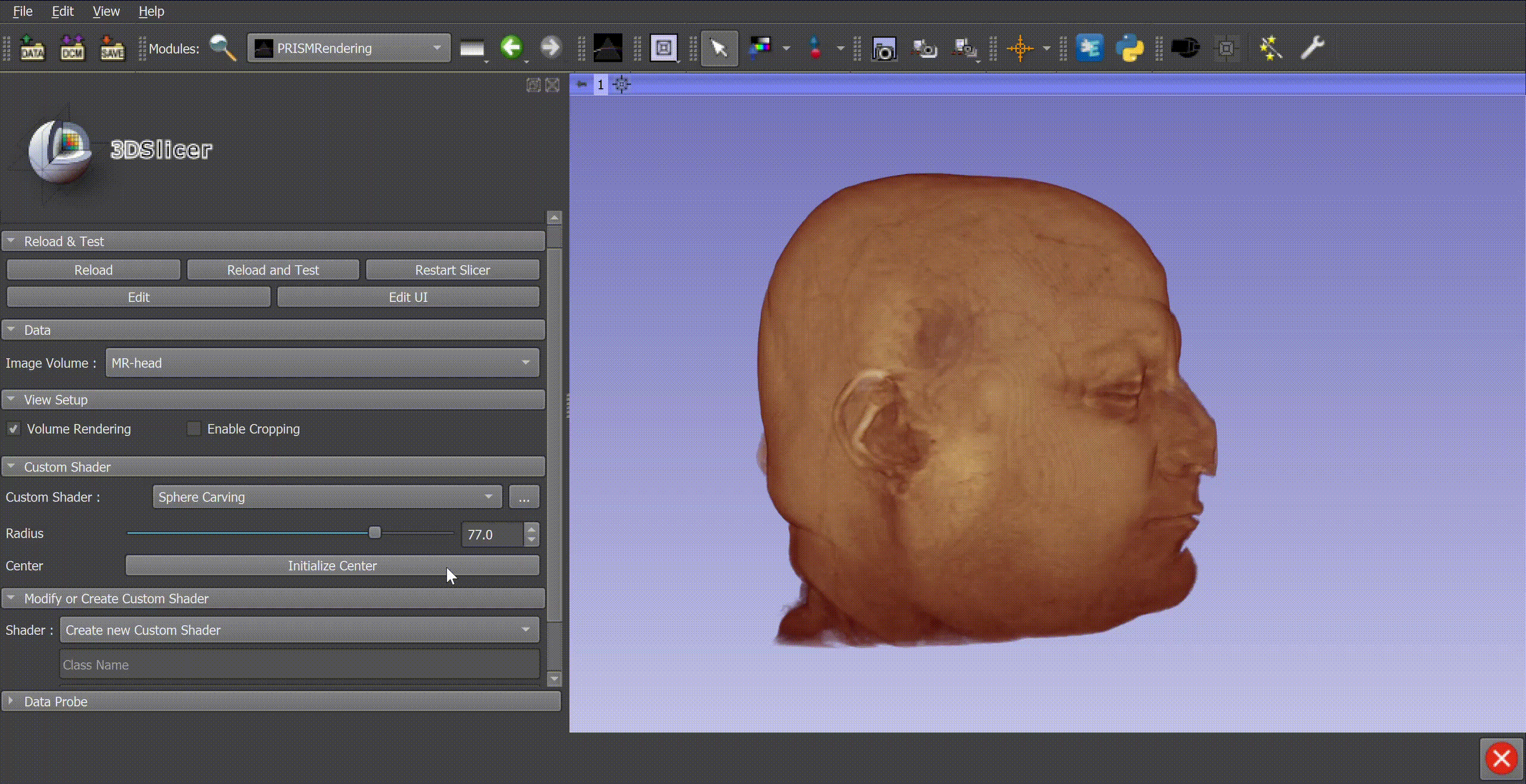Screen dimensions: 1526x784
Task: Open module finder magnifying glass icon
Action: [x=223, y=48]
